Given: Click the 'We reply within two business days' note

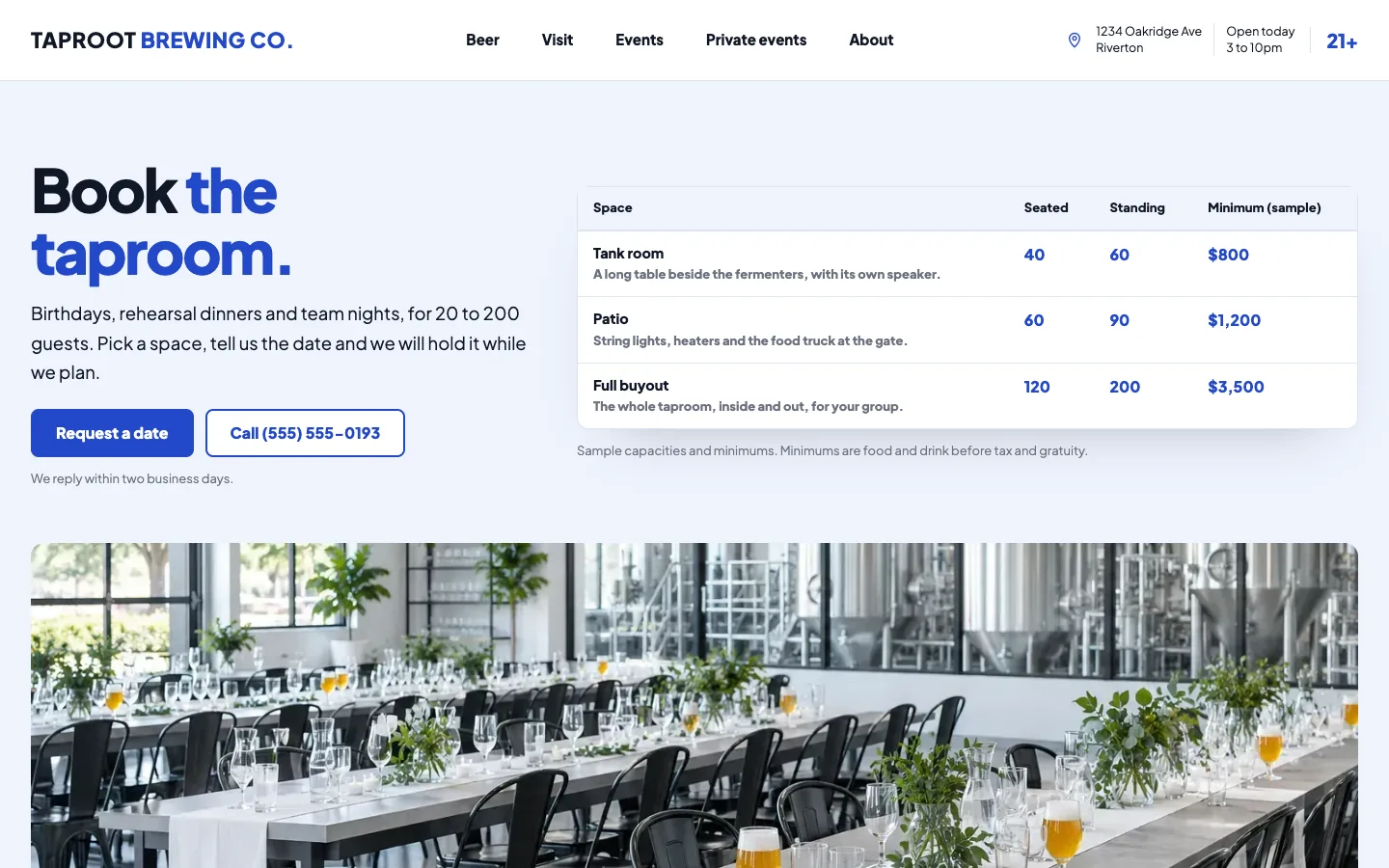Looking at the screenshot, I should click(x=132, y=478).
